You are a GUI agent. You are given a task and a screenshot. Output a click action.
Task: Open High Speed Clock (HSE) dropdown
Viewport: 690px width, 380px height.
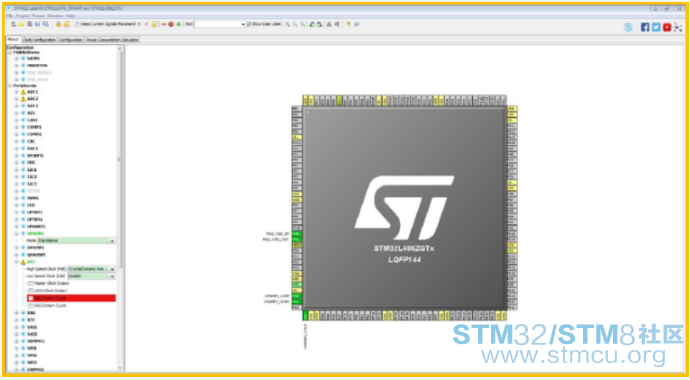[92, 269]
